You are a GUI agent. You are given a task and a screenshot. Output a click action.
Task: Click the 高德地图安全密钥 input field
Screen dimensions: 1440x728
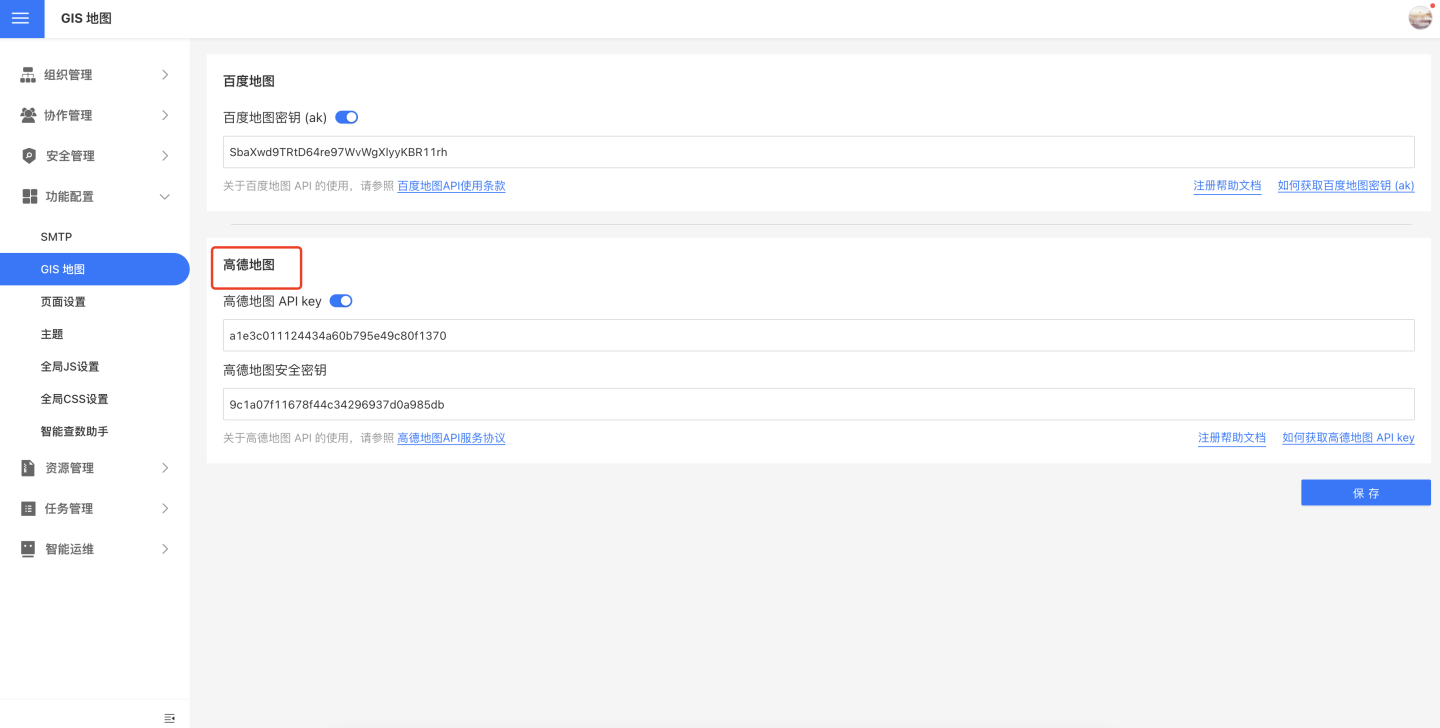(x=818, y=404)
